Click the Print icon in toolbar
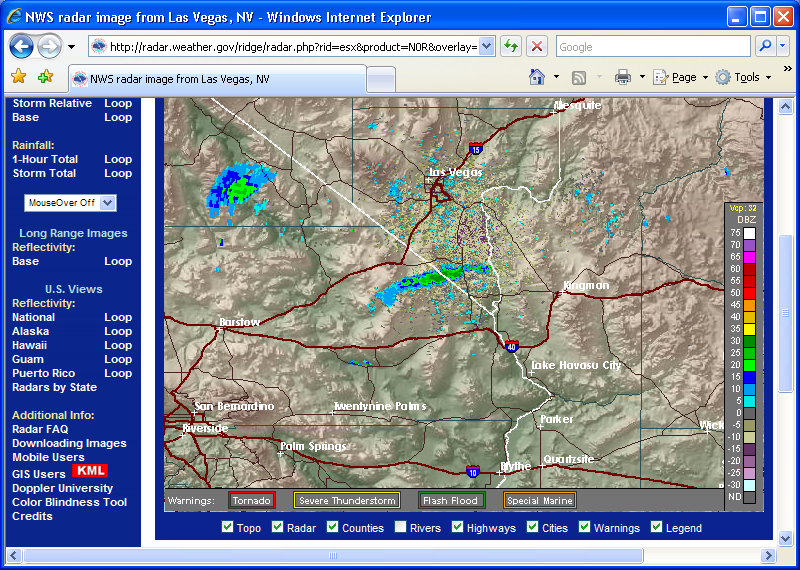The width and height of the screenshot is (800, 570). (623, 77)
